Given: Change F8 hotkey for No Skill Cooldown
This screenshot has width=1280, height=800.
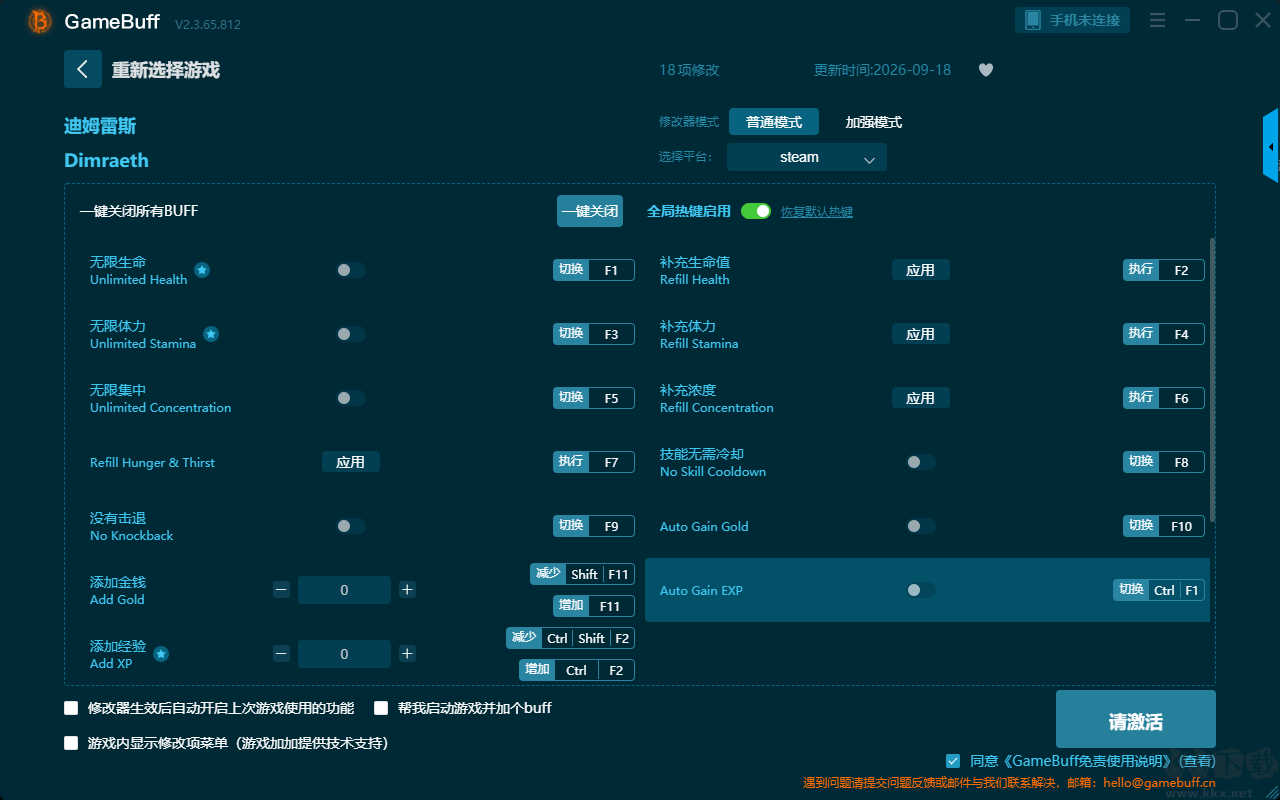Looking at the screenshot, I should (x=1181, y=462).
